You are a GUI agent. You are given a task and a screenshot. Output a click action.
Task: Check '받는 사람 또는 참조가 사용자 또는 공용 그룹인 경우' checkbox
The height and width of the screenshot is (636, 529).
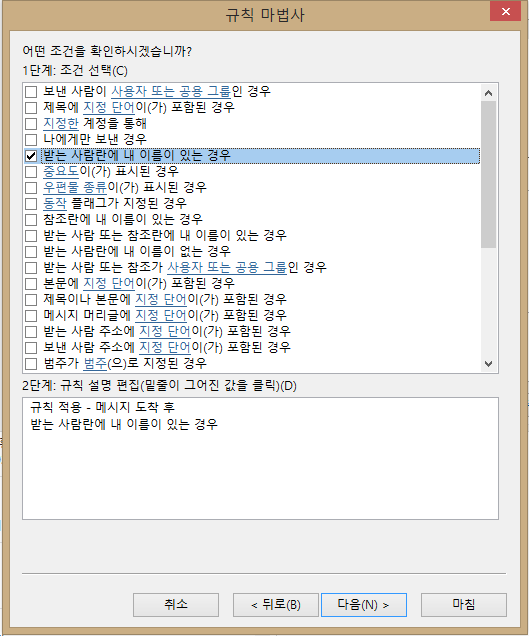click(31, 268)
